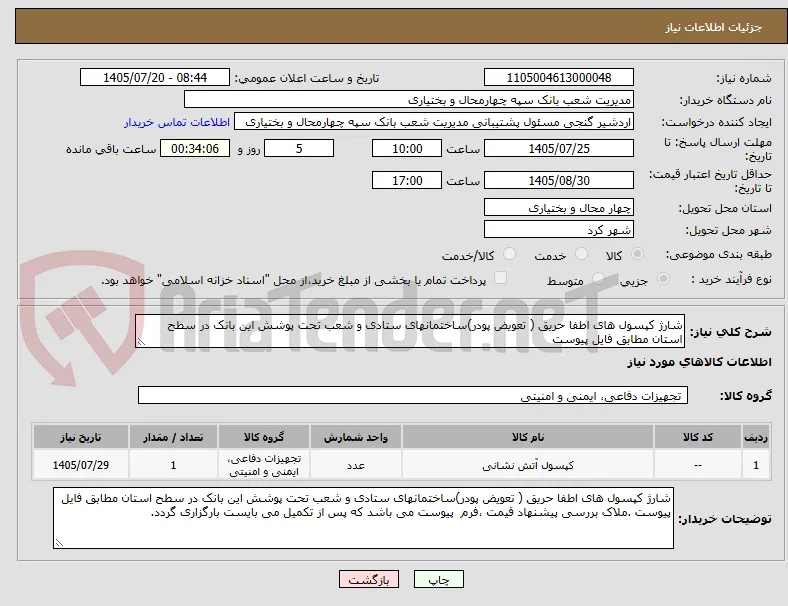Click the quantity cell 1 in تعداد / مقدار column

pyautogui.click(x=173, y=465)
